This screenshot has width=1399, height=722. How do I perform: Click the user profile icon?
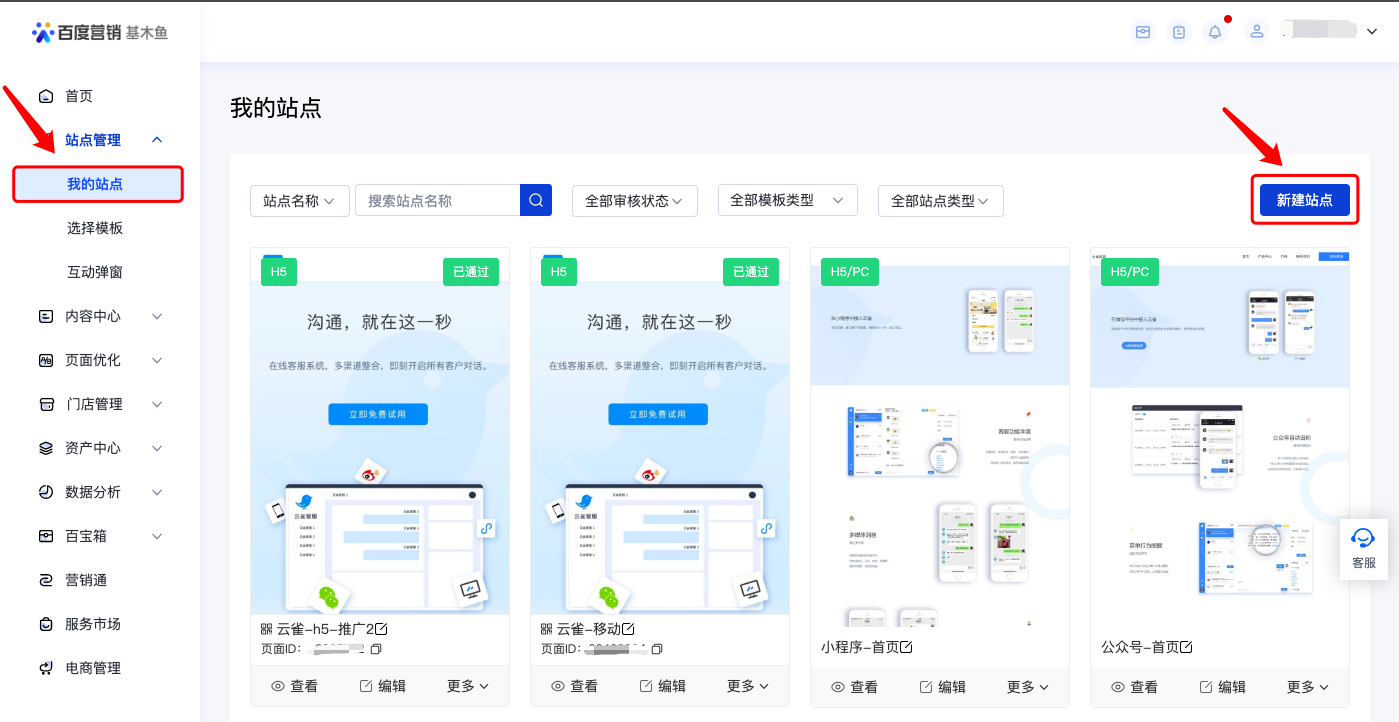[x=1256, y=31]
